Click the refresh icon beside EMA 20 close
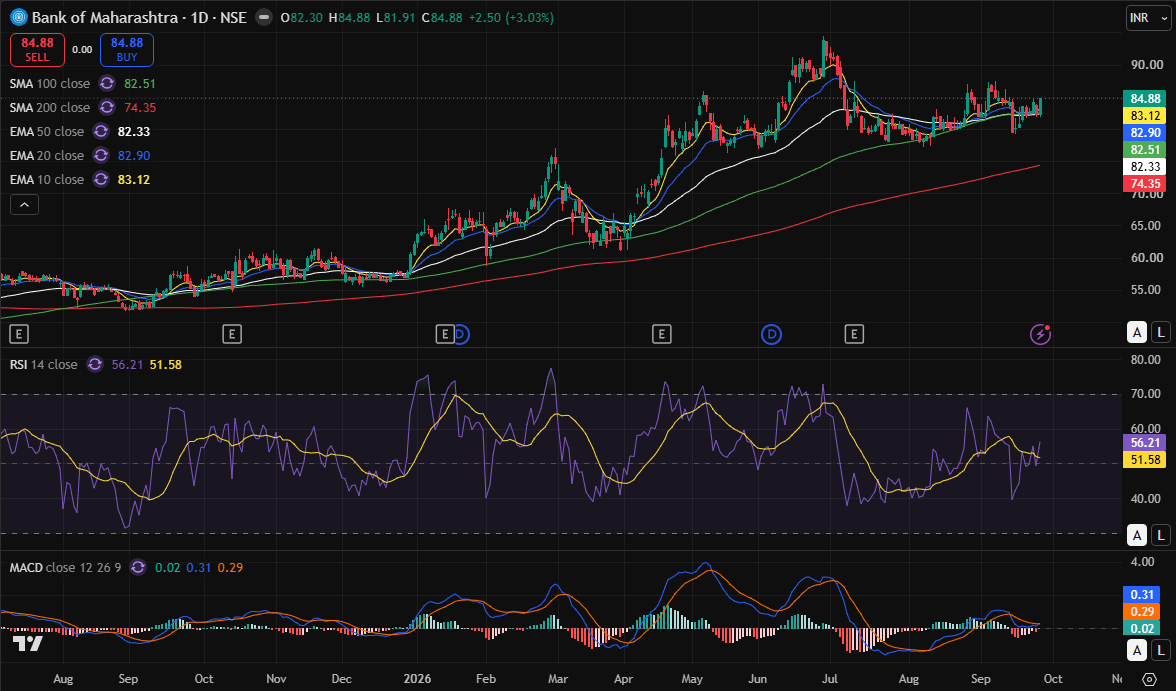The height and width of the screenshot is (691, 1176). click(x=100, y=155)
